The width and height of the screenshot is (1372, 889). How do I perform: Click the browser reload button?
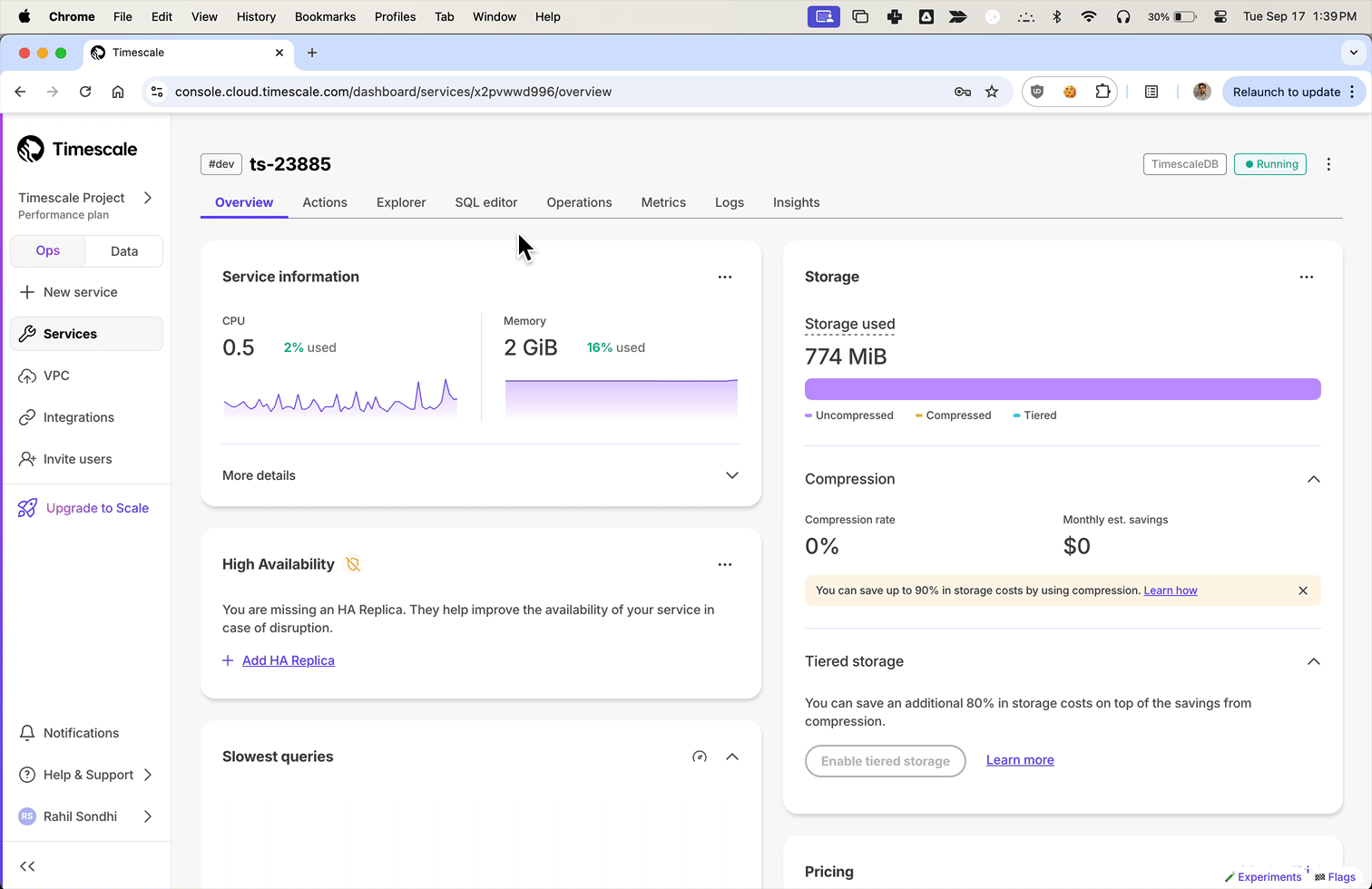pyautogui.click(x=85, y=92)
